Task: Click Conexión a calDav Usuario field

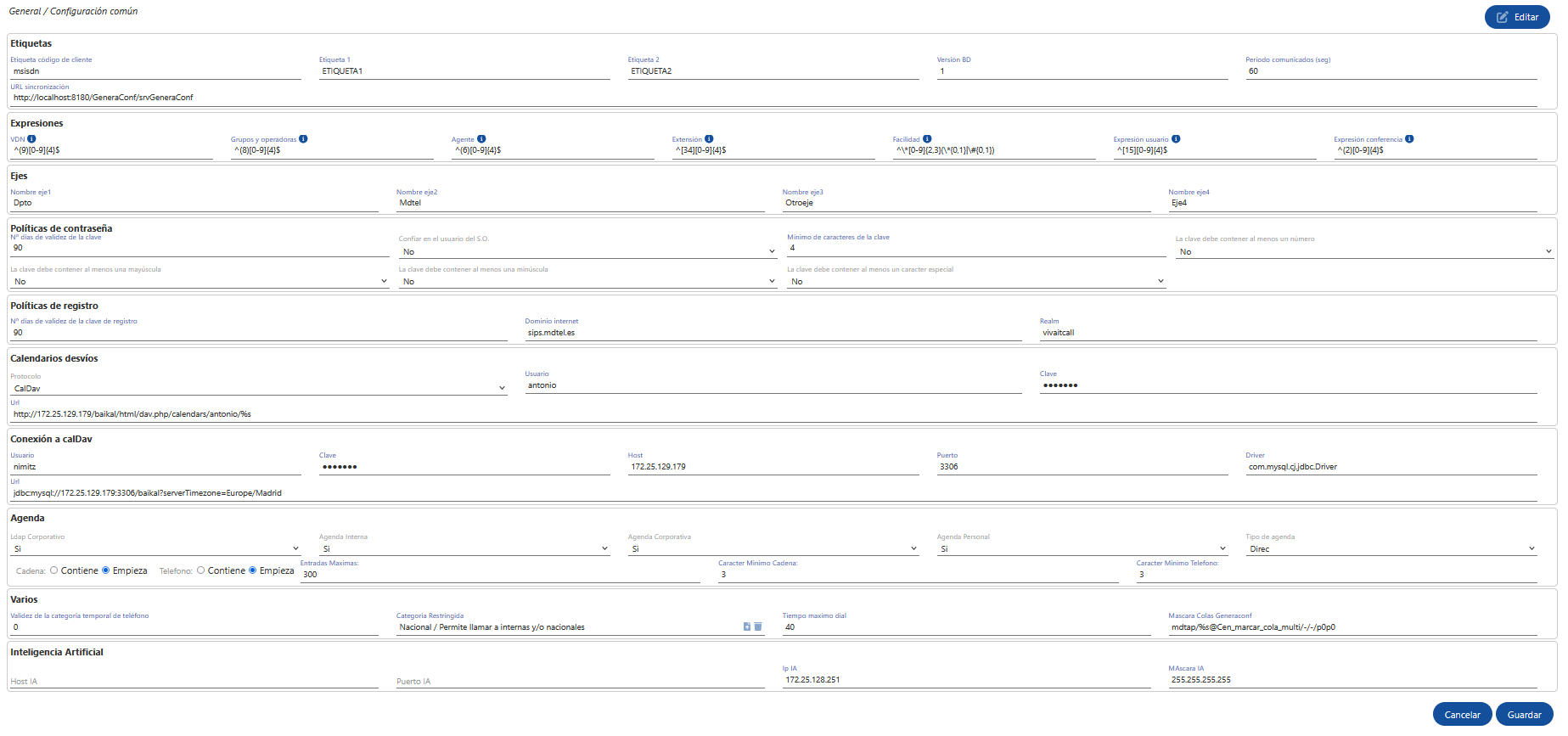Action: [155, 467]
